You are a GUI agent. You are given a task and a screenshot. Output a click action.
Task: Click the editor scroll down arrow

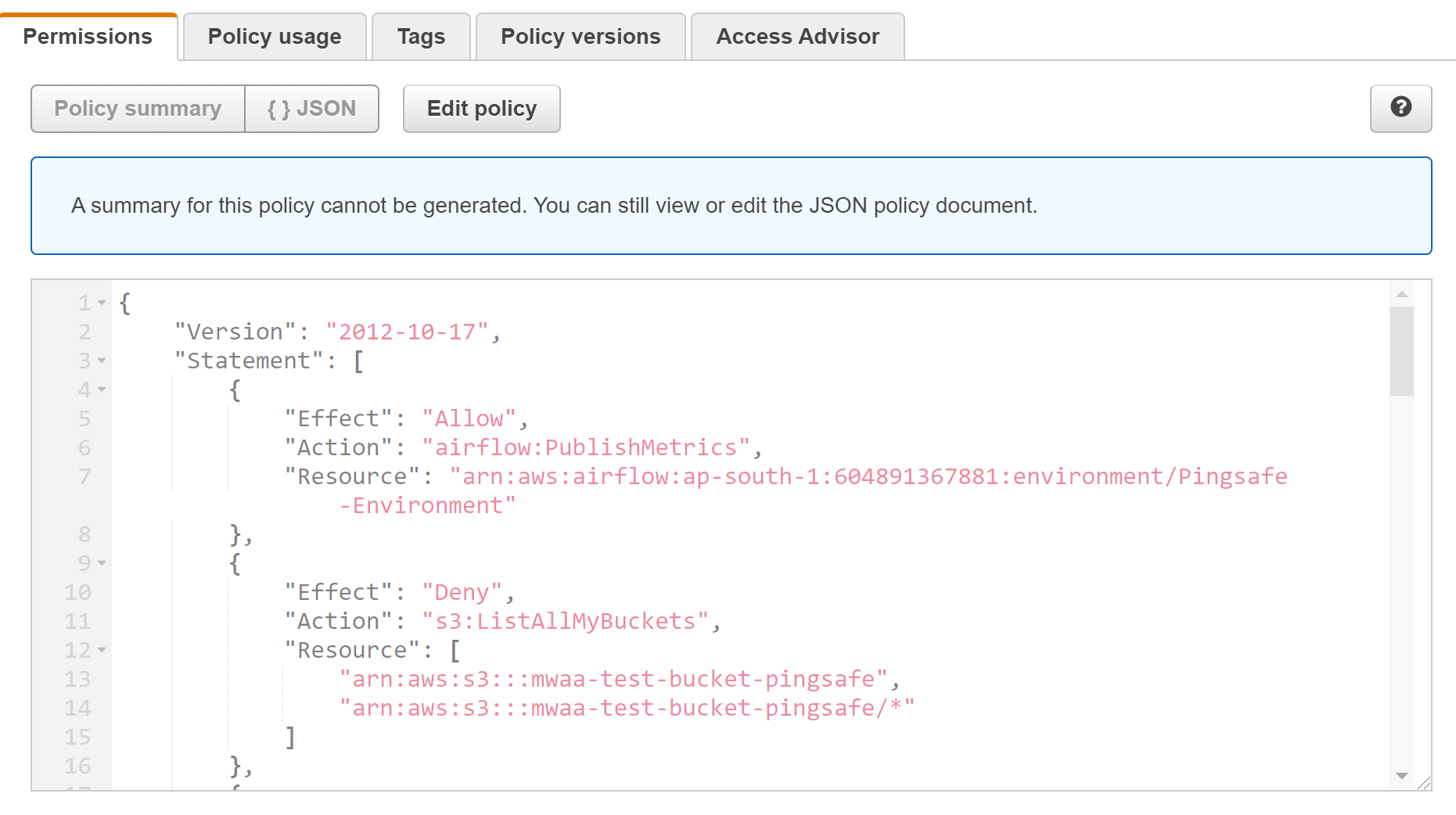click(1401, 775)
